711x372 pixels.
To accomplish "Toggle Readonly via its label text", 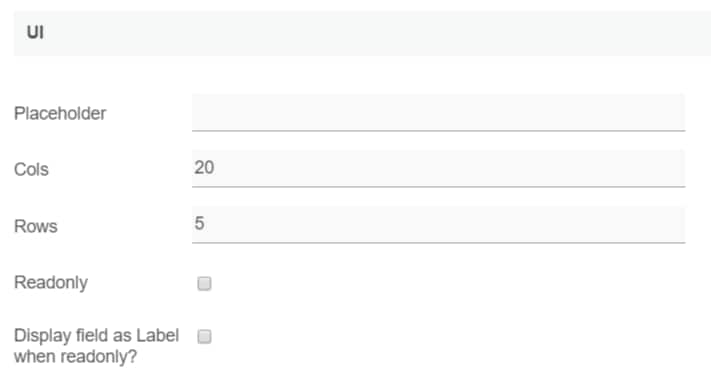I will (x=51, y=283).
